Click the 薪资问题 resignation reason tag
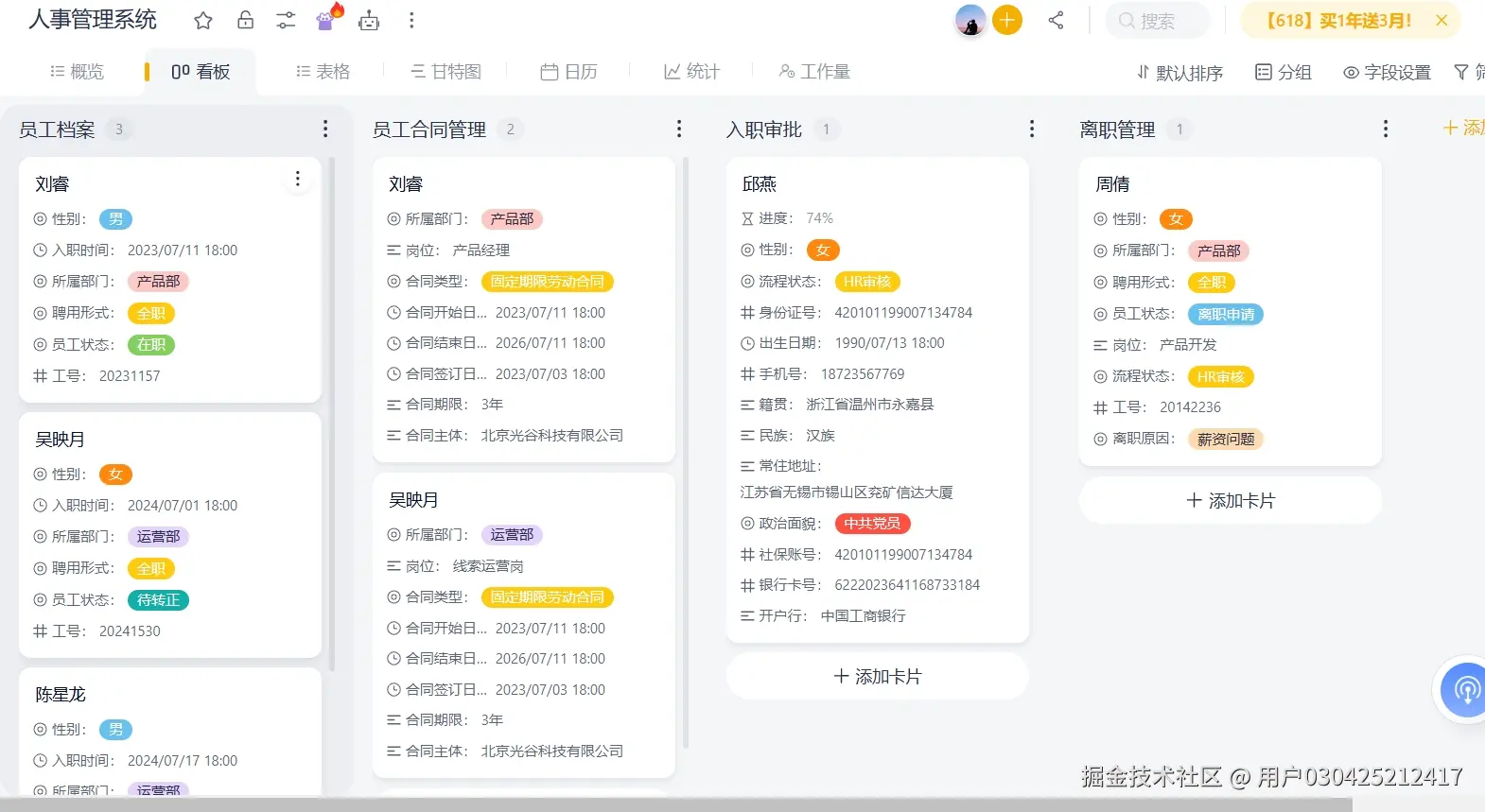Screen dimensions: 1485x812 click(x=1226, y=440)
